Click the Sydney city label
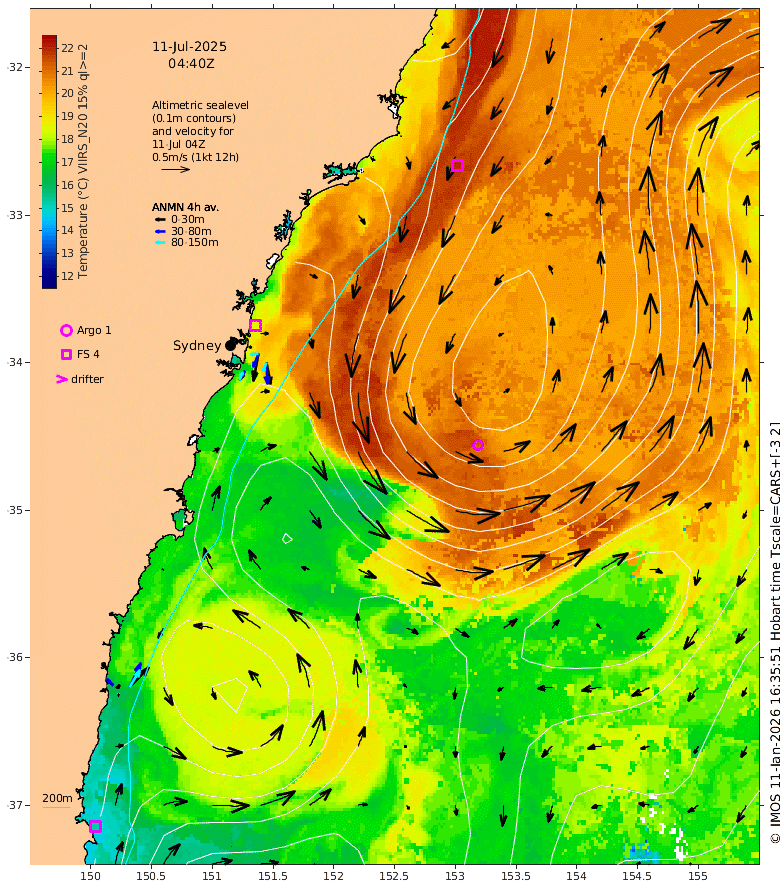Viewport: 780px width, 890px height. tap(197, 345)
